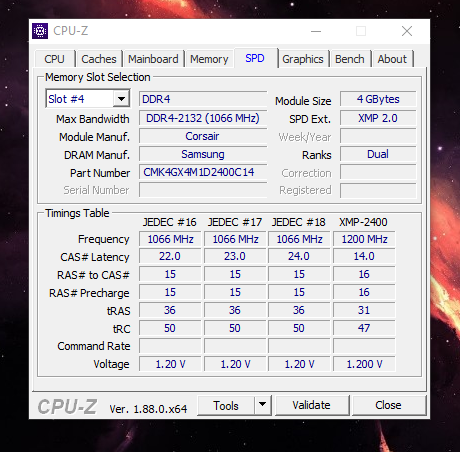Open the Caches tab
This screenshot has height=452, width=460.
pyautogui.click(x=99, y=59)
